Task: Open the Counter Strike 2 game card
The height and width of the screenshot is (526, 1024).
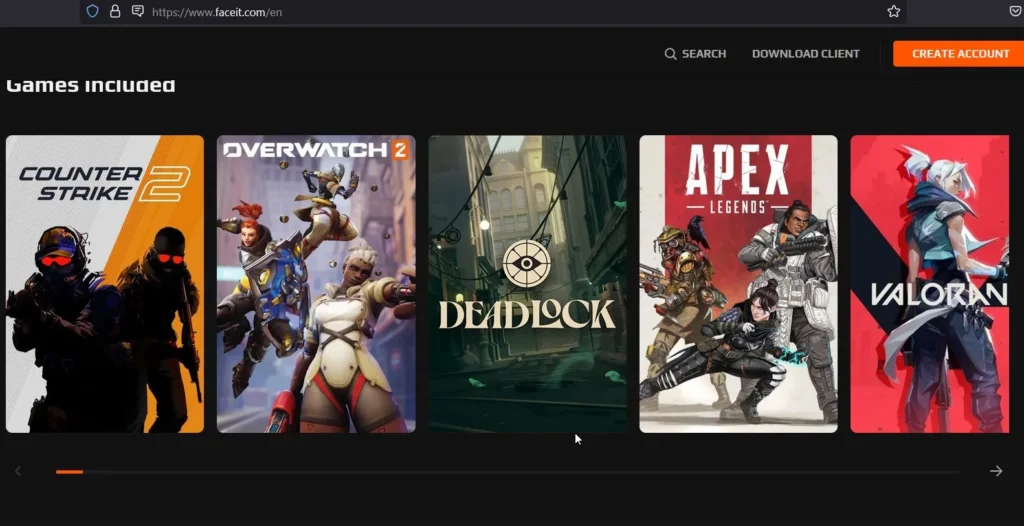Action: [104, 284]
